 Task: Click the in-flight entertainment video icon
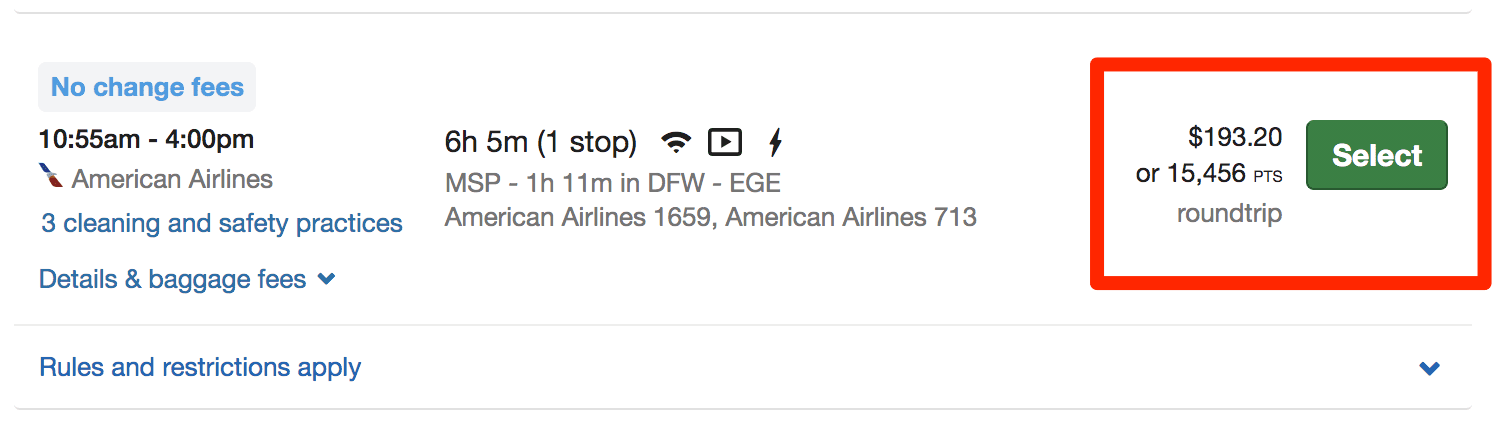pos(725,143)
